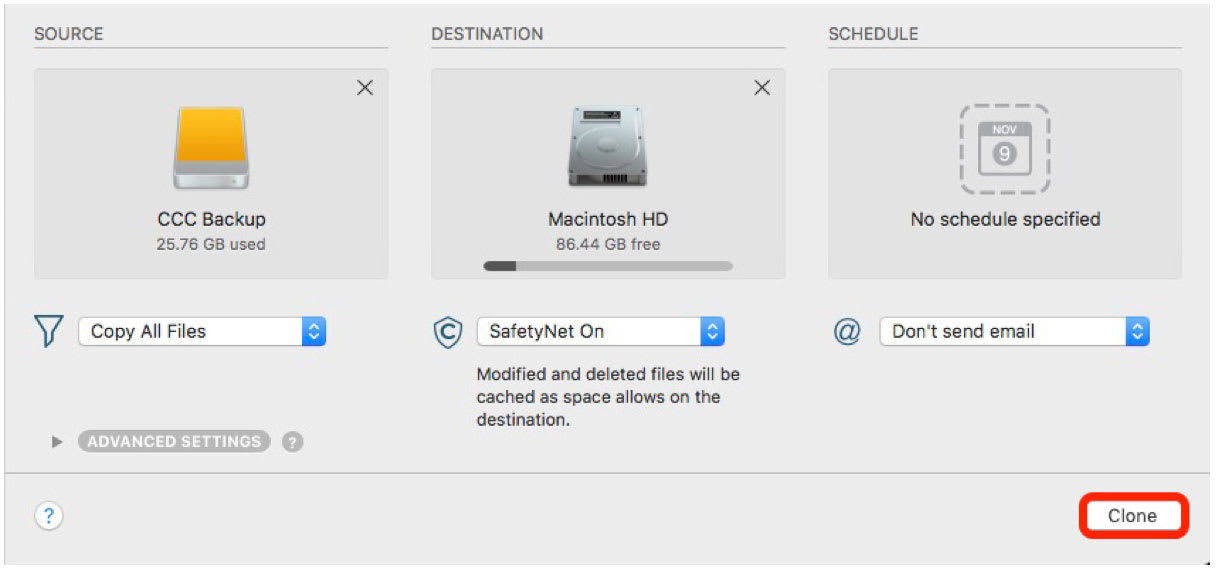Click the "No schedule specified" text
The width and height of the screenshot is (1216, 571).
(x=1005, y=219)
